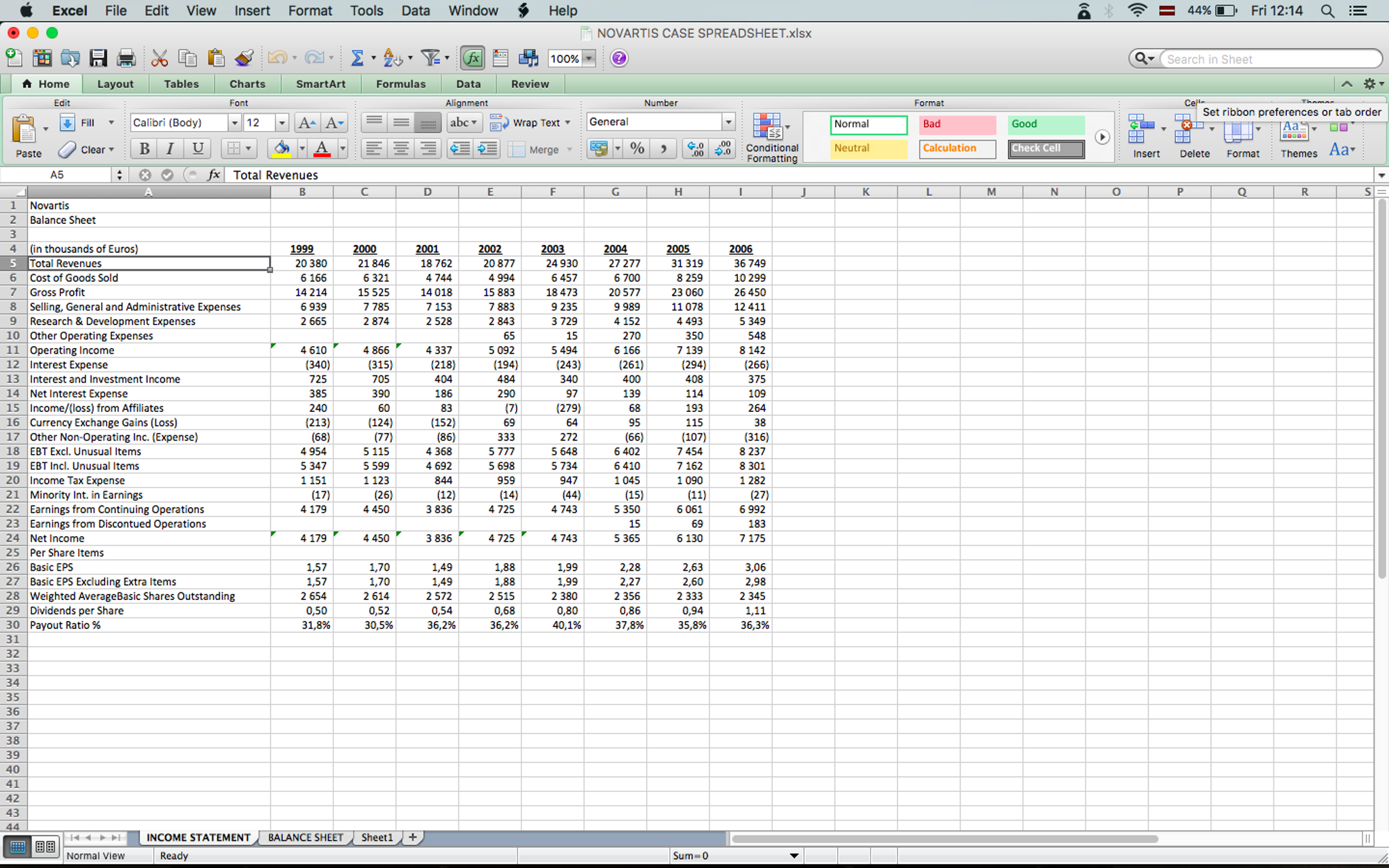Switch to Normal View button in status bar
1389x868 pixels.
click(18, 846)
